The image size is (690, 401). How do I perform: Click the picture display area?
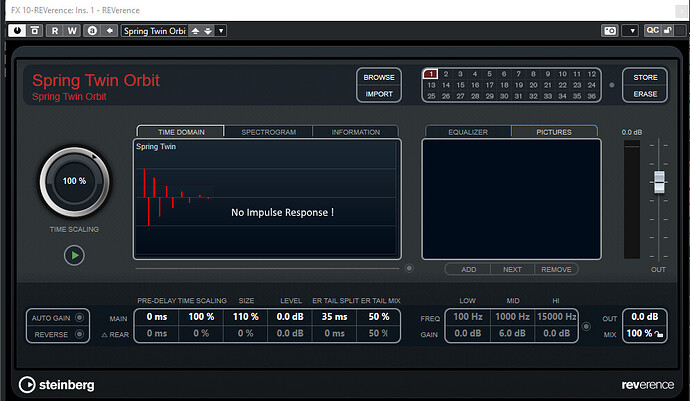coord(511,199)
